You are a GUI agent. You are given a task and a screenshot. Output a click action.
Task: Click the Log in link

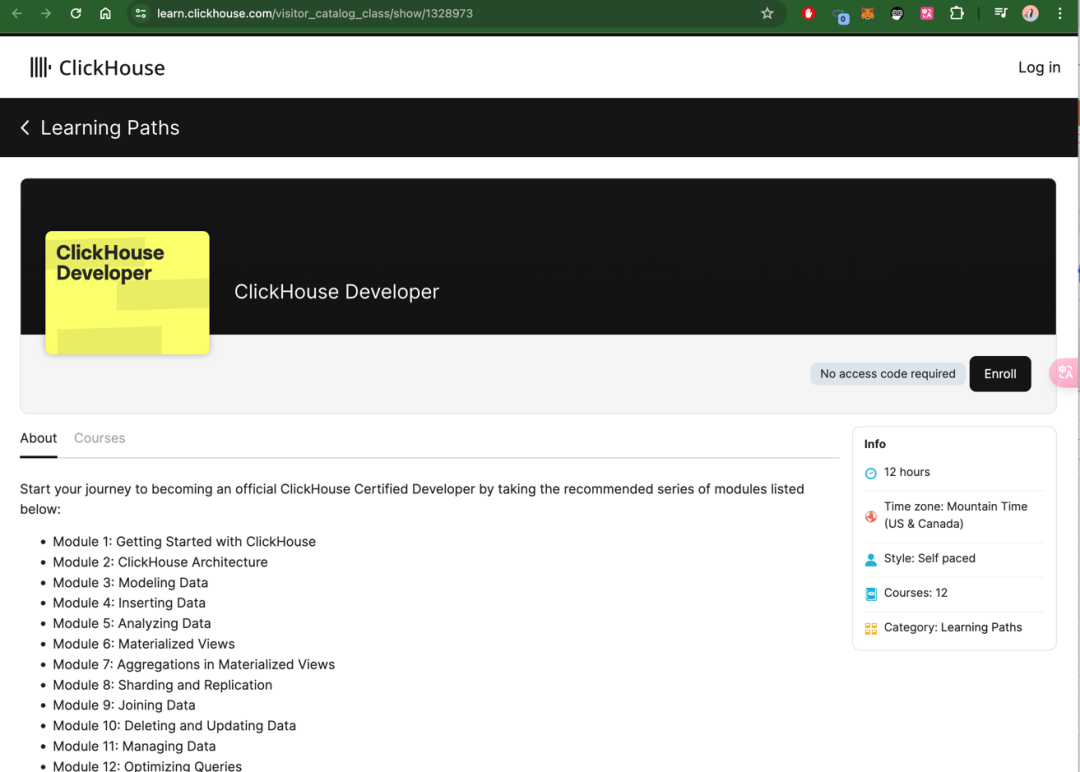(x=1039, y=67)
